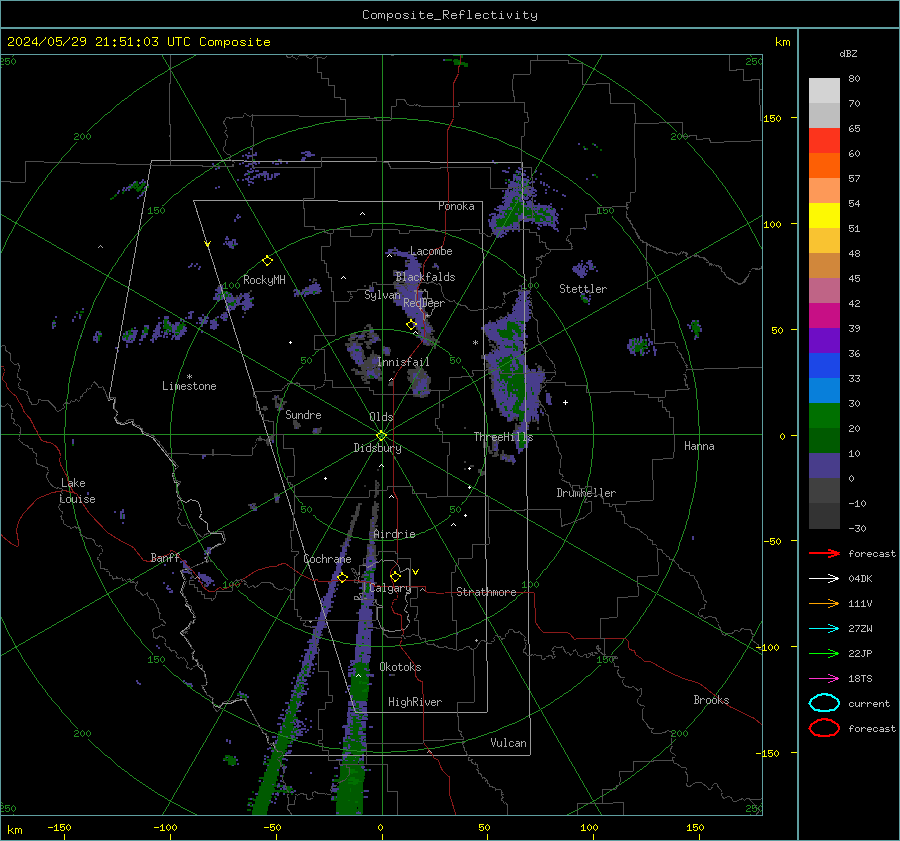Viewport: 900px width, 841px height.
Task: Click the white 04DK arrow icon
Action: (x=824, y=578)
